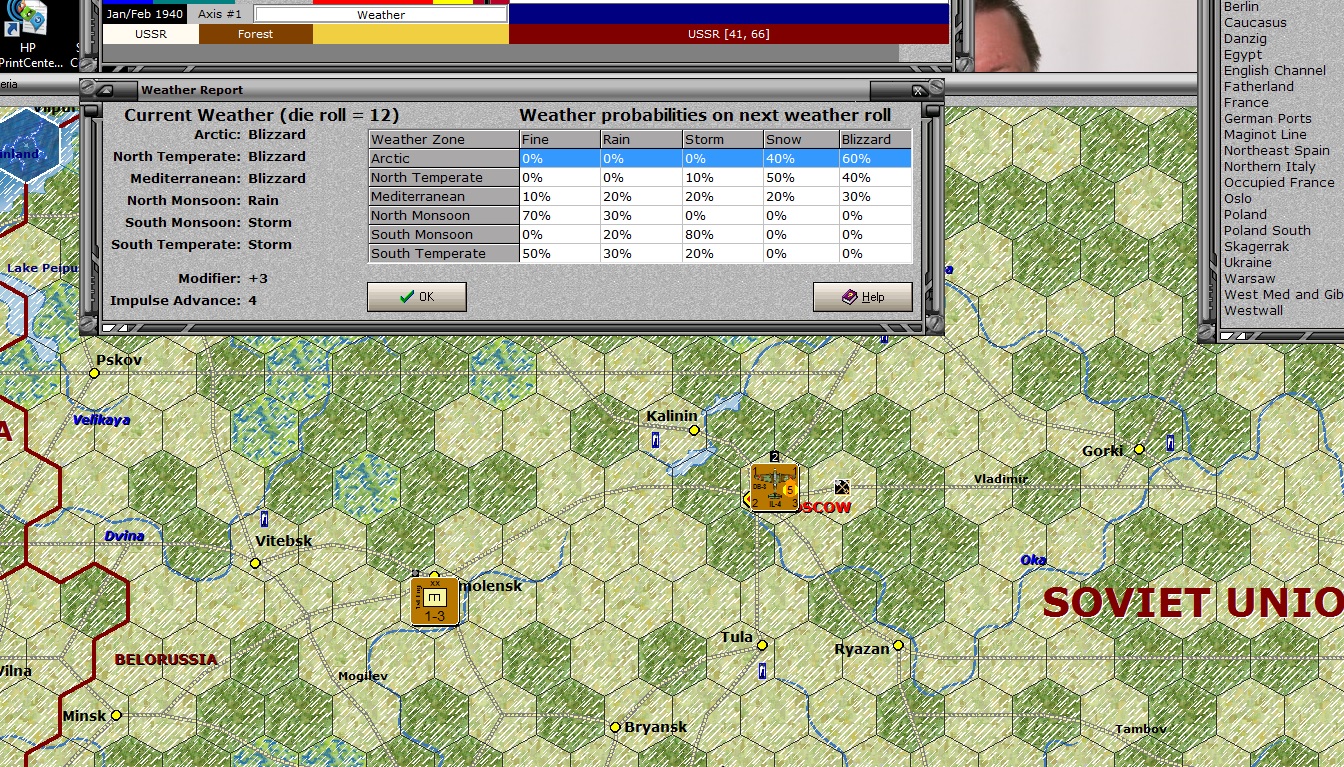Click the blue resource marker above Vitebsk
1344x767 pixels.
coord(264,518)
